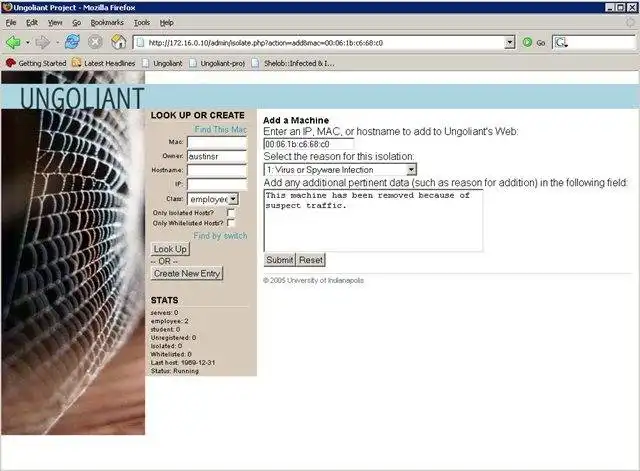Check the Only Isolated Hosts checkbox
Image resolution: width=640 pixels, height=471 pixels.
pyautogui.click(x=231, y=213)
